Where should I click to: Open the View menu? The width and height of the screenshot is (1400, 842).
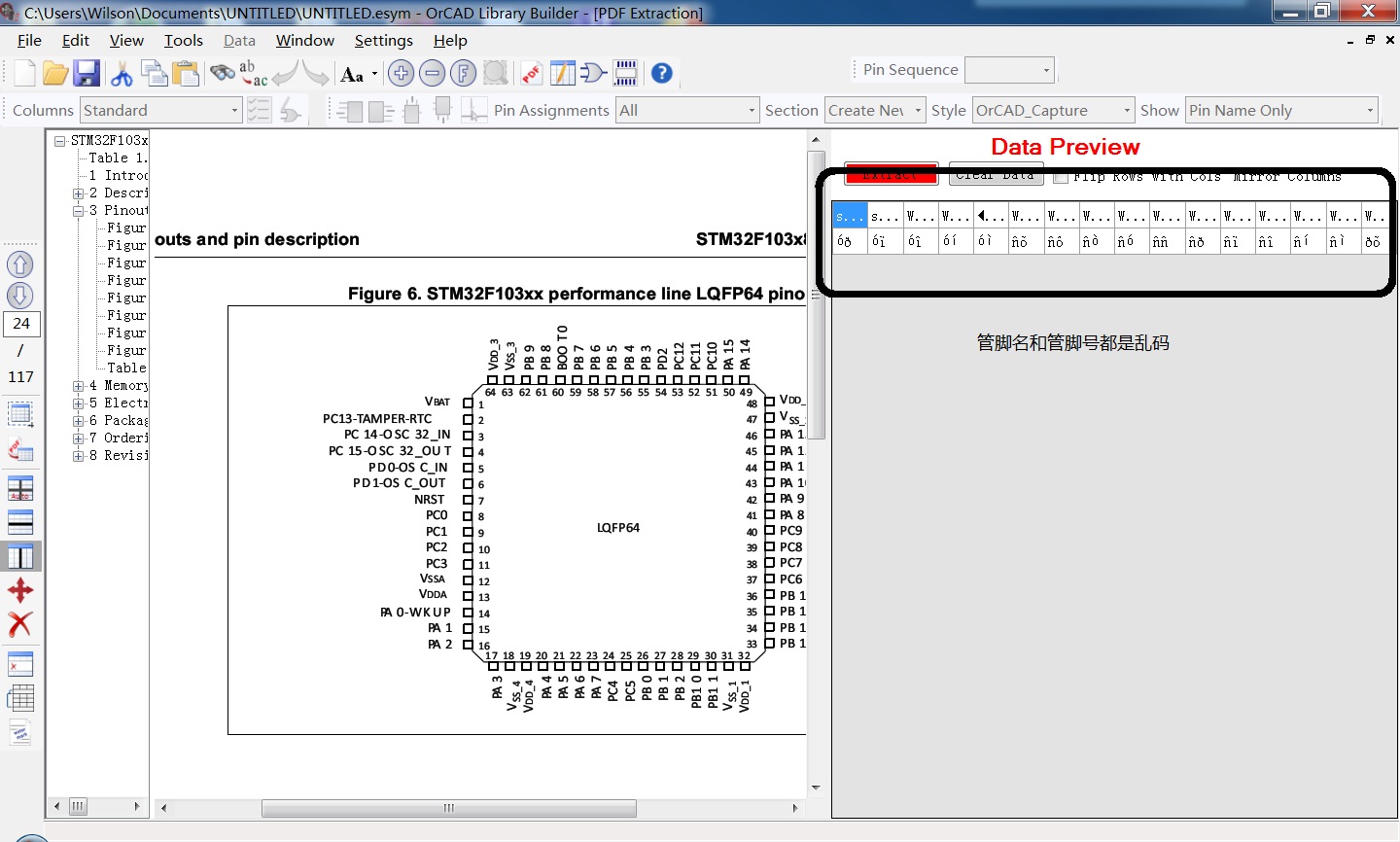126,40
